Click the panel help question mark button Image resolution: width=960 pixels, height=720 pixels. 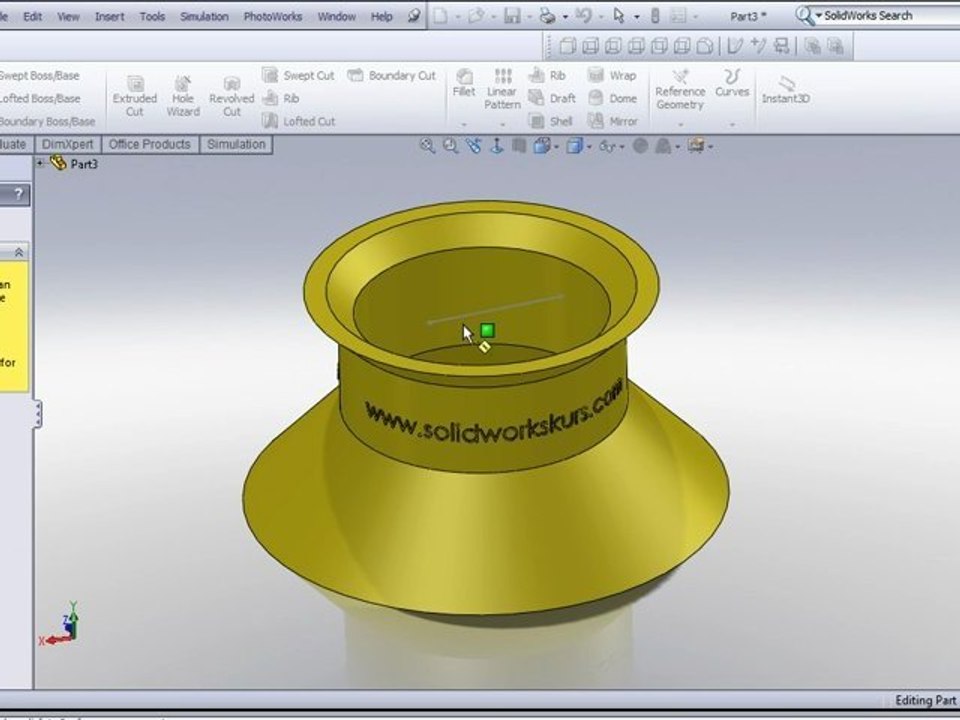click(x=19, y=194)
